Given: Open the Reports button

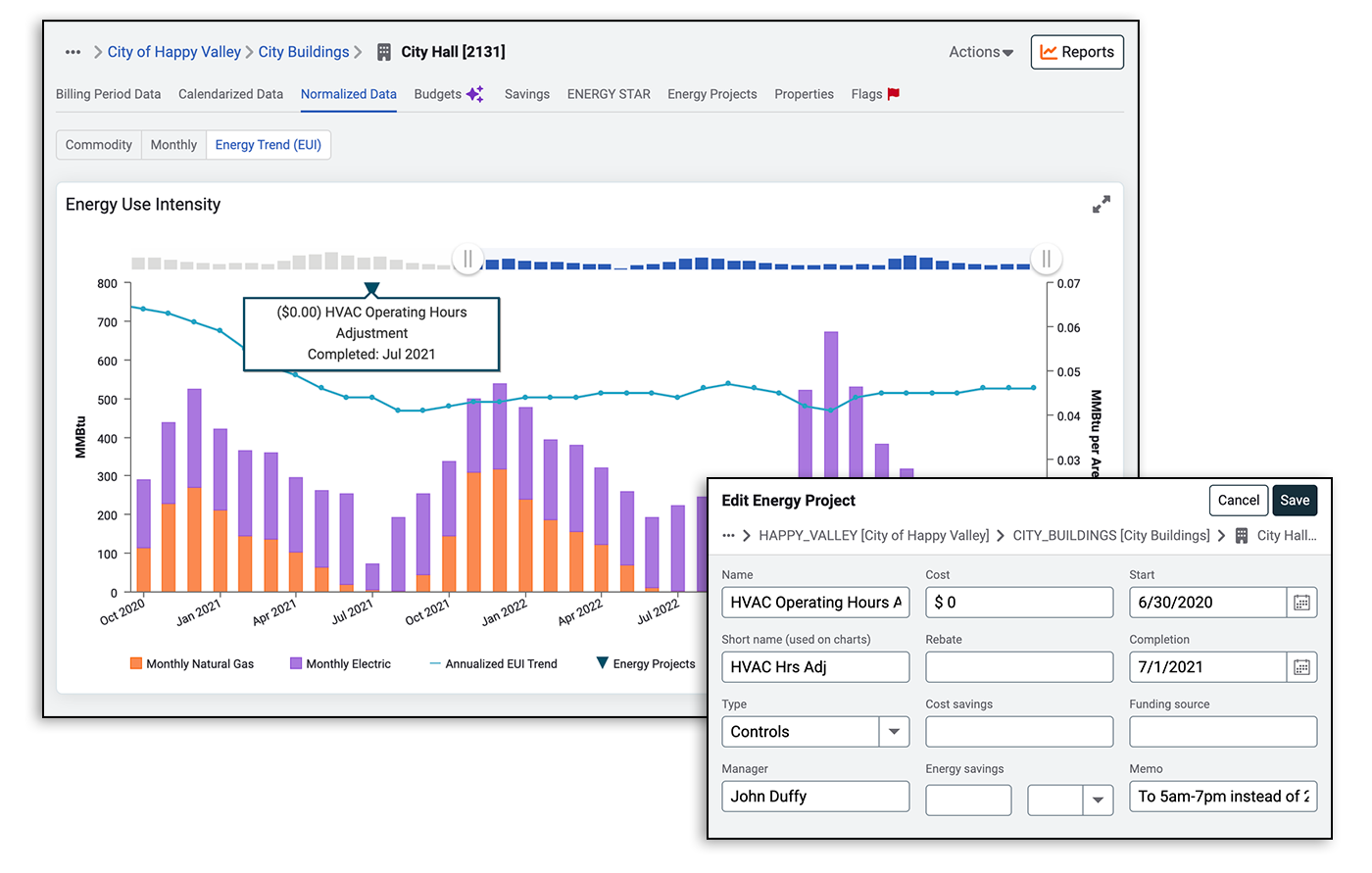Looking at the screenshot, I should pyautogui.click(x=1076, y=52).
